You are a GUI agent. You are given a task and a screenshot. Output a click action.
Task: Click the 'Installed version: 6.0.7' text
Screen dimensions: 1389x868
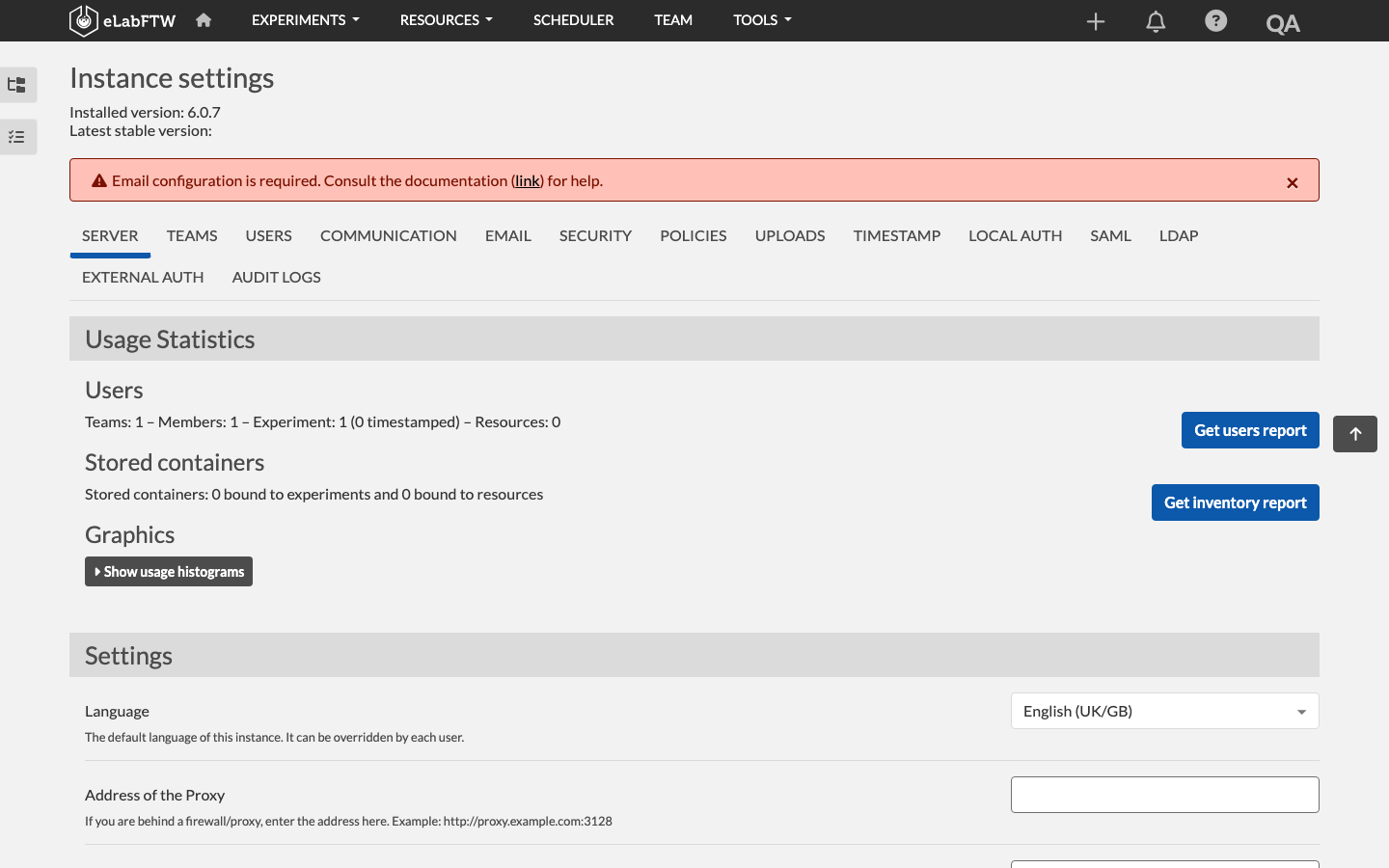pos(145,113)
